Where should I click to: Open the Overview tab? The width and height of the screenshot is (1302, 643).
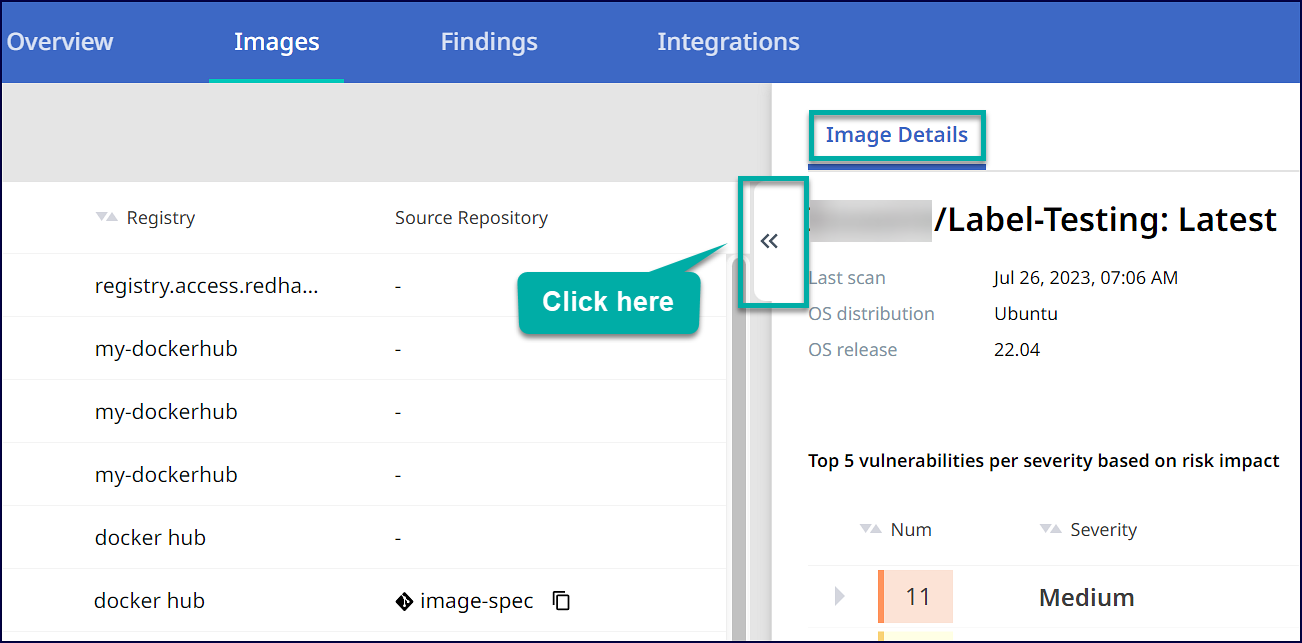point(60,42)
